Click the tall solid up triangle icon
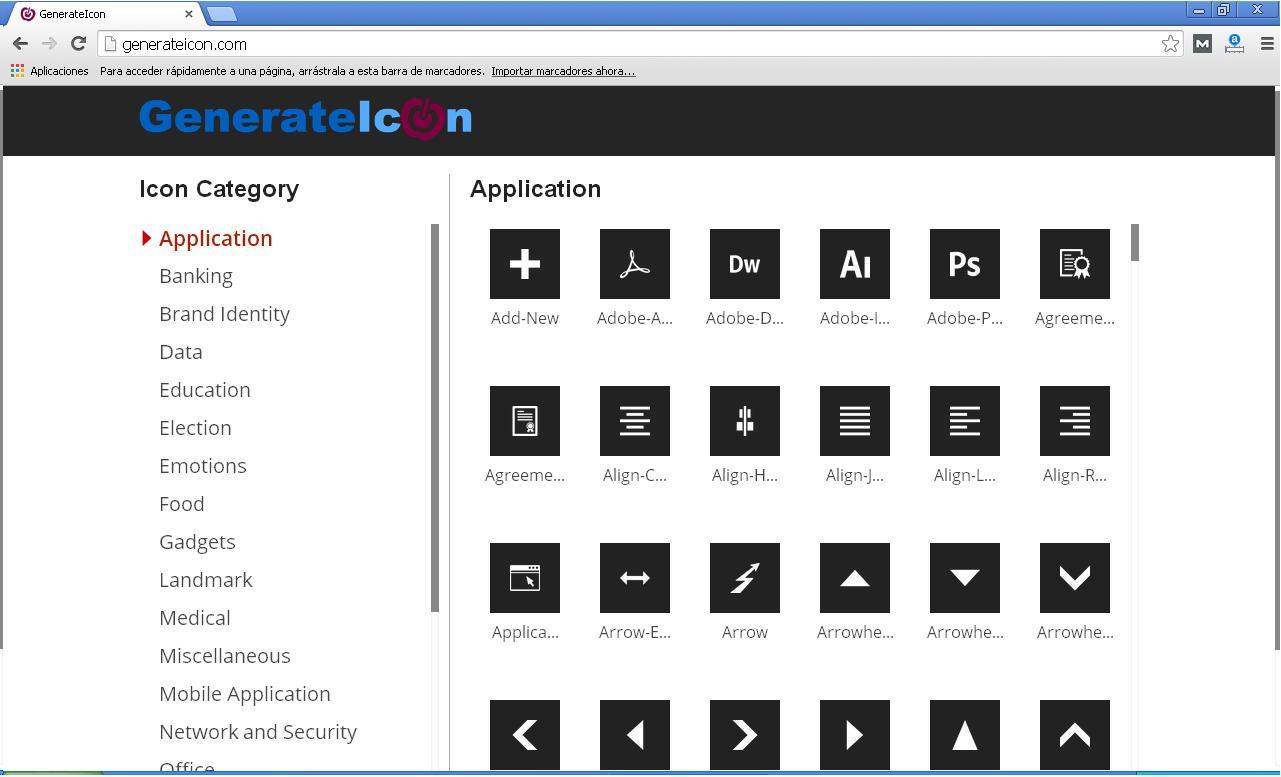This screenshot has height=777, width=1281. [x=965, y=735]
